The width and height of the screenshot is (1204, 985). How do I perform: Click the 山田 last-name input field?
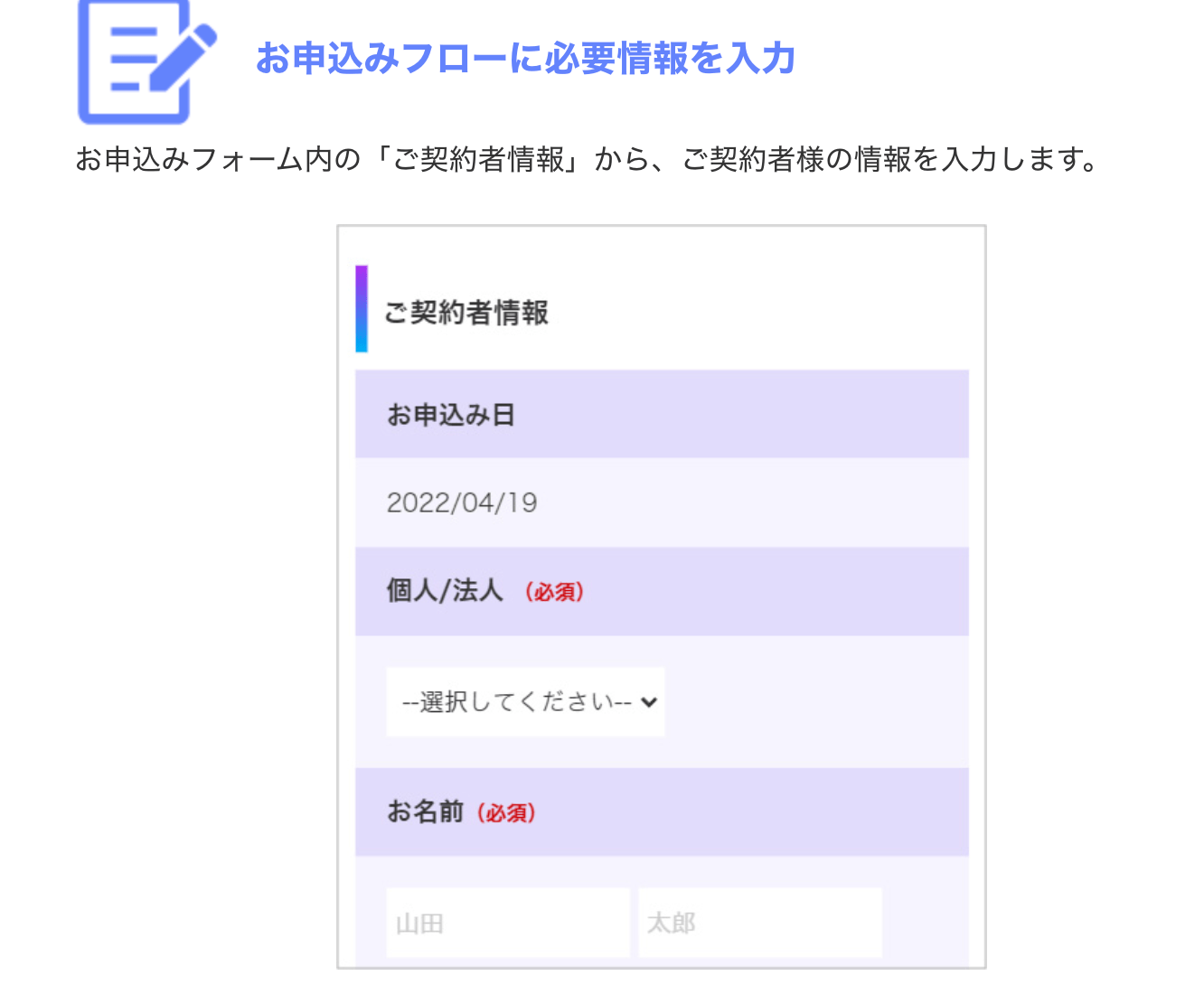(x=508, y=922)
